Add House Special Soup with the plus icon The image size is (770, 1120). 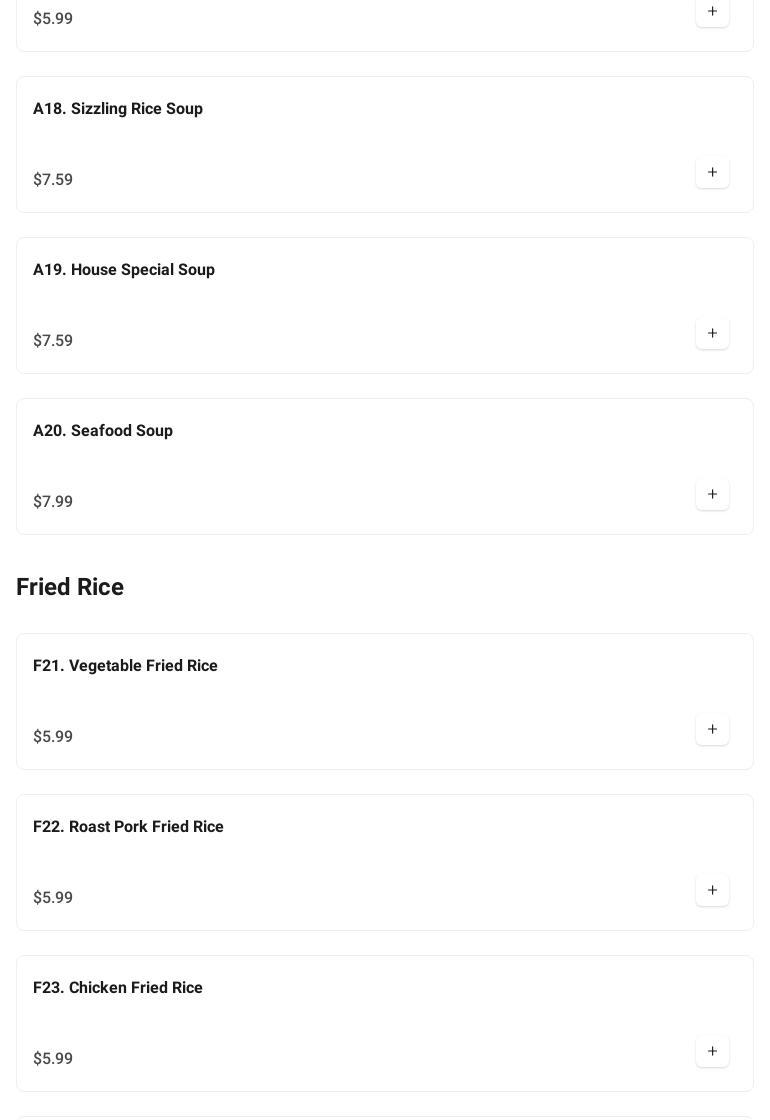tap(712, 334)
